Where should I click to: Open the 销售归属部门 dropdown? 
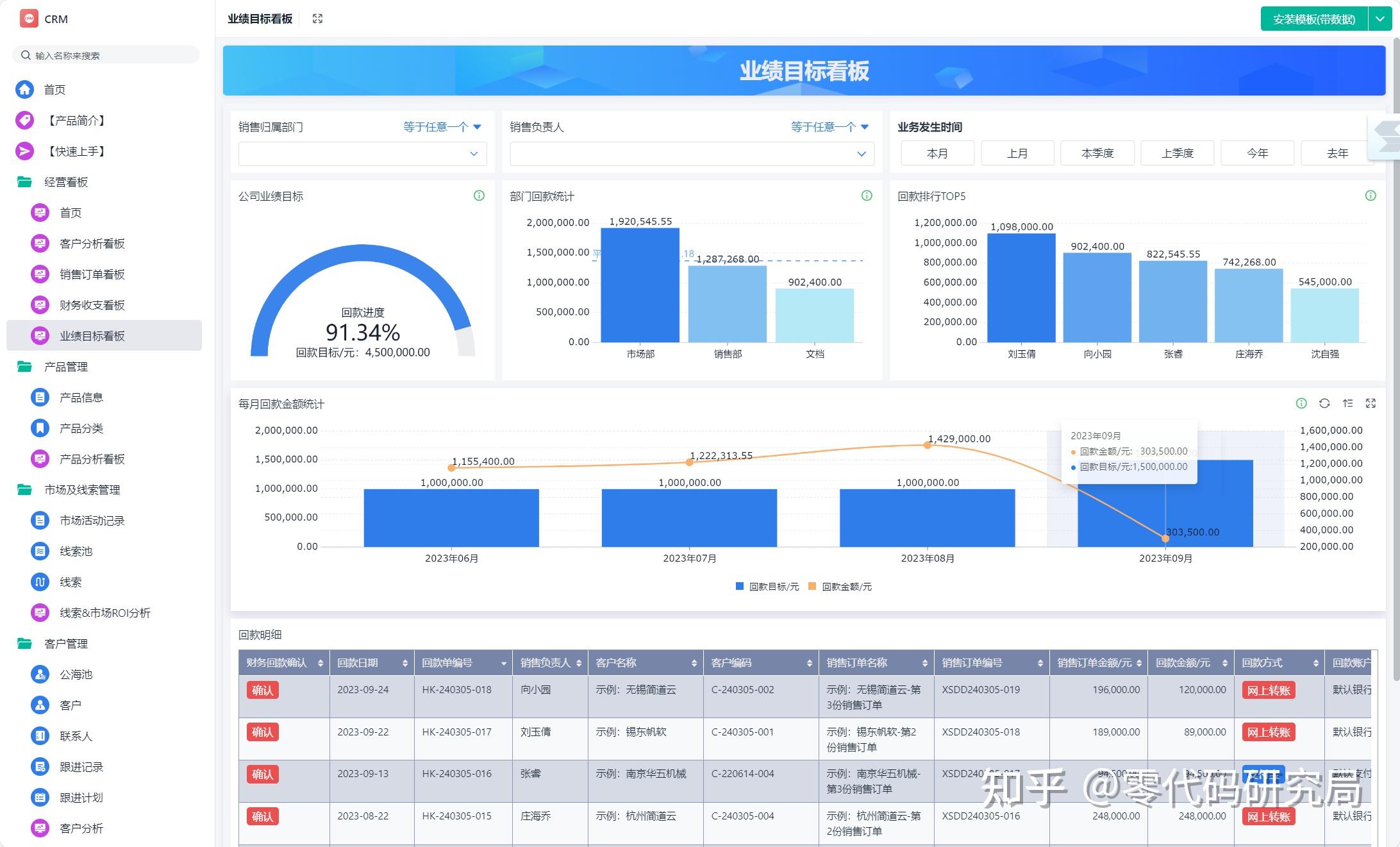(362, 153)
